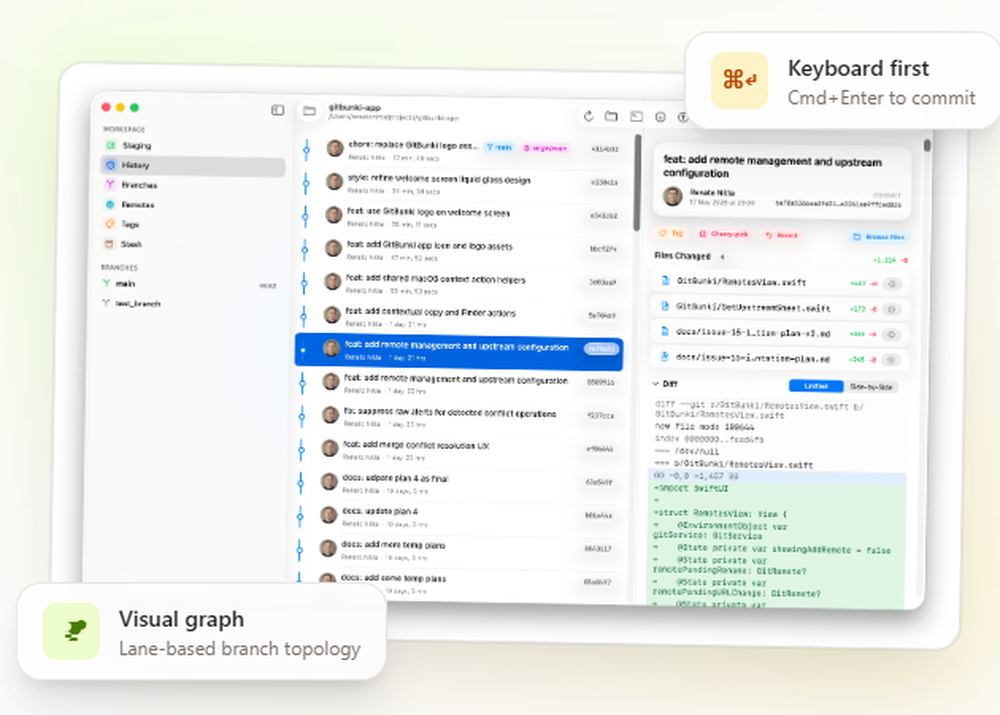Open changed file ending plan-v2.md
Image resolution: width=1000 pixels, height=715 pixels.
(780, 334)
